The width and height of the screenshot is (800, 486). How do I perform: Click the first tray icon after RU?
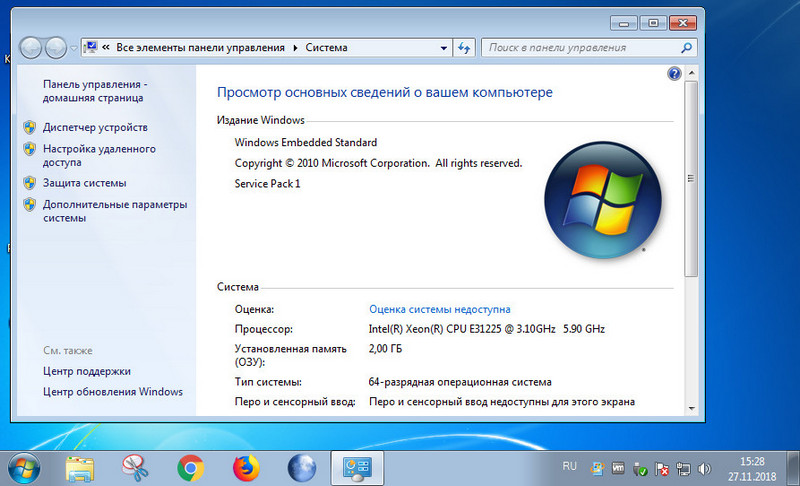[597, 469]
